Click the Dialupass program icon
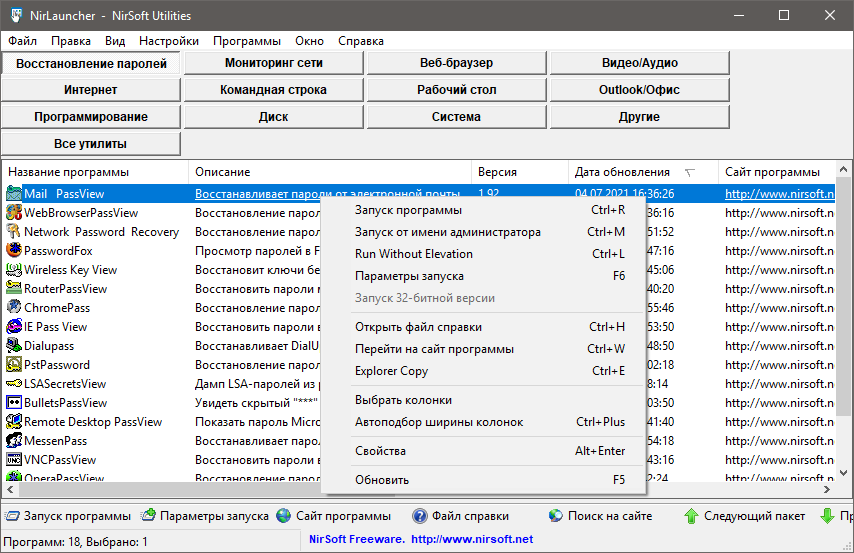854x553 pixels. tap(14, 346)
